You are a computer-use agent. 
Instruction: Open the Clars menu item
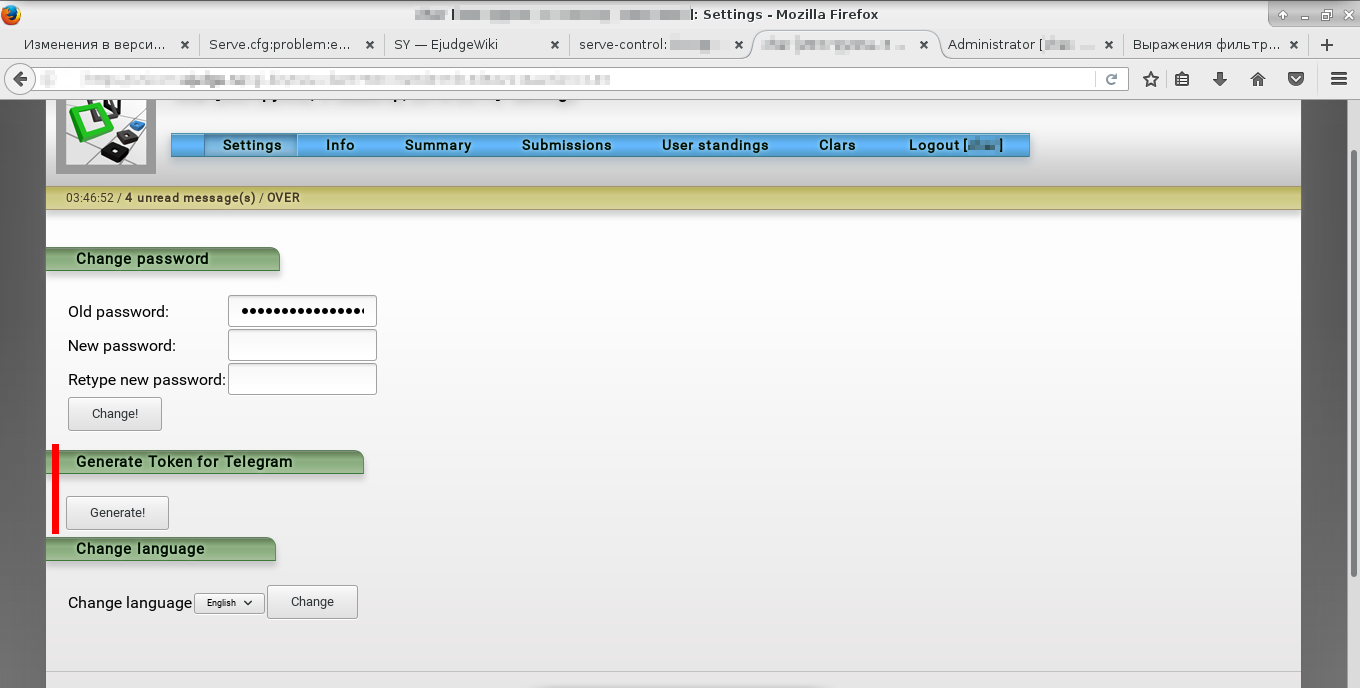837,145
